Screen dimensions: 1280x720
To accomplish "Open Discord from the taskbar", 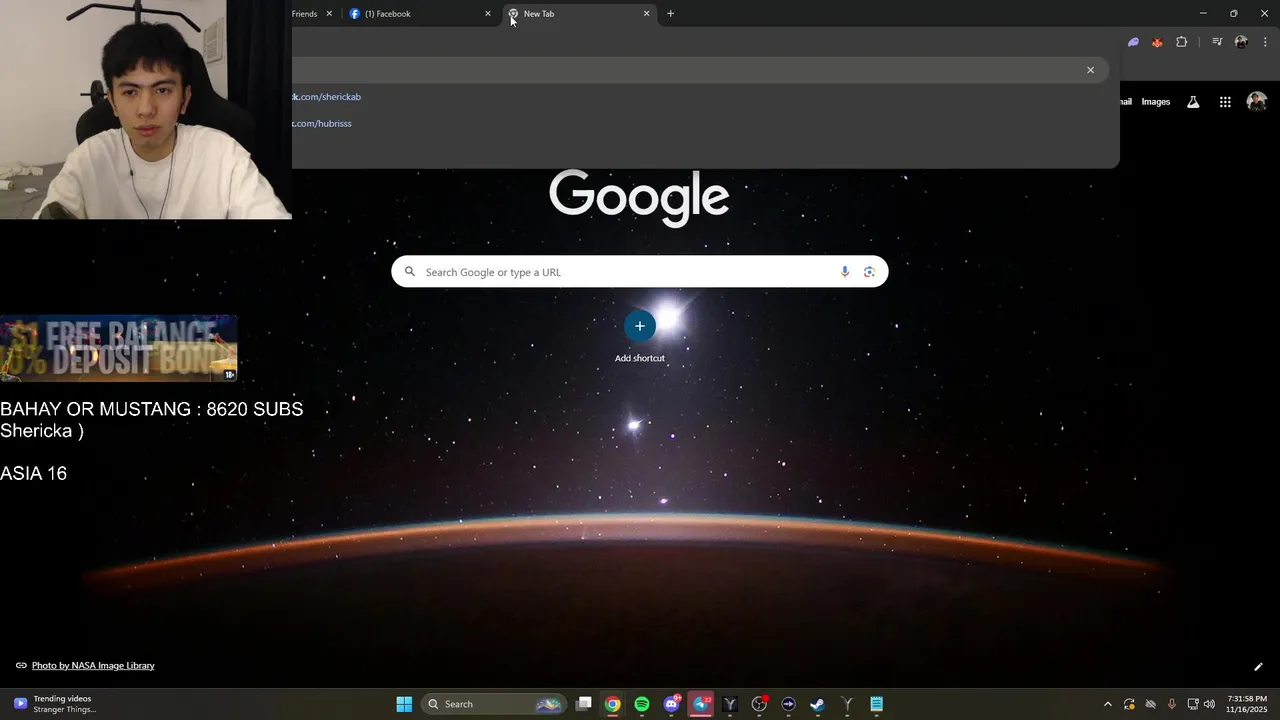I will [671, 704].
